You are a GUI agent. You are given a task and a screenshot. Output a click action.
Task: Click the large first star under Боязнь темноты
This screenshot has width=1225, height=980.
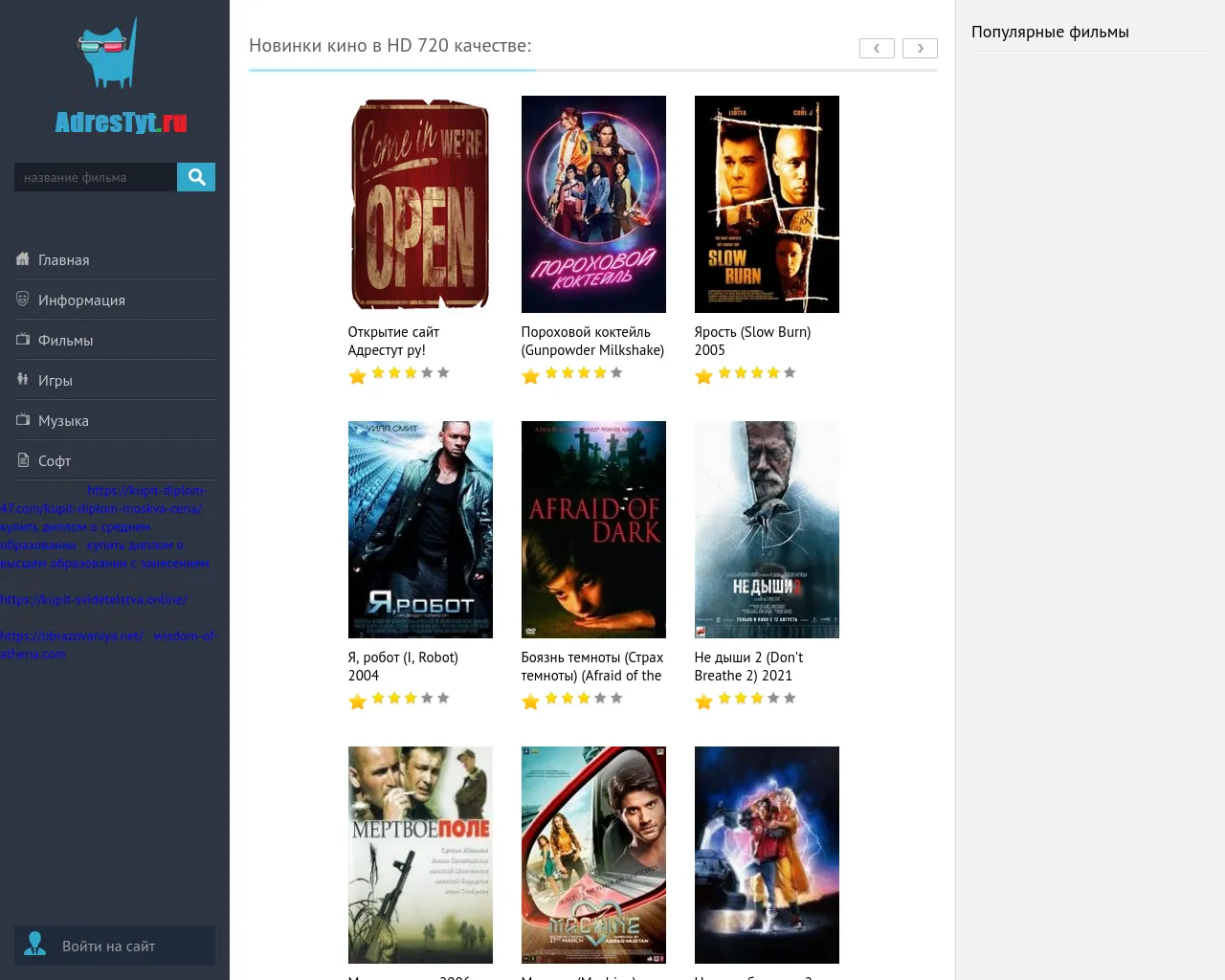(531, 702)
